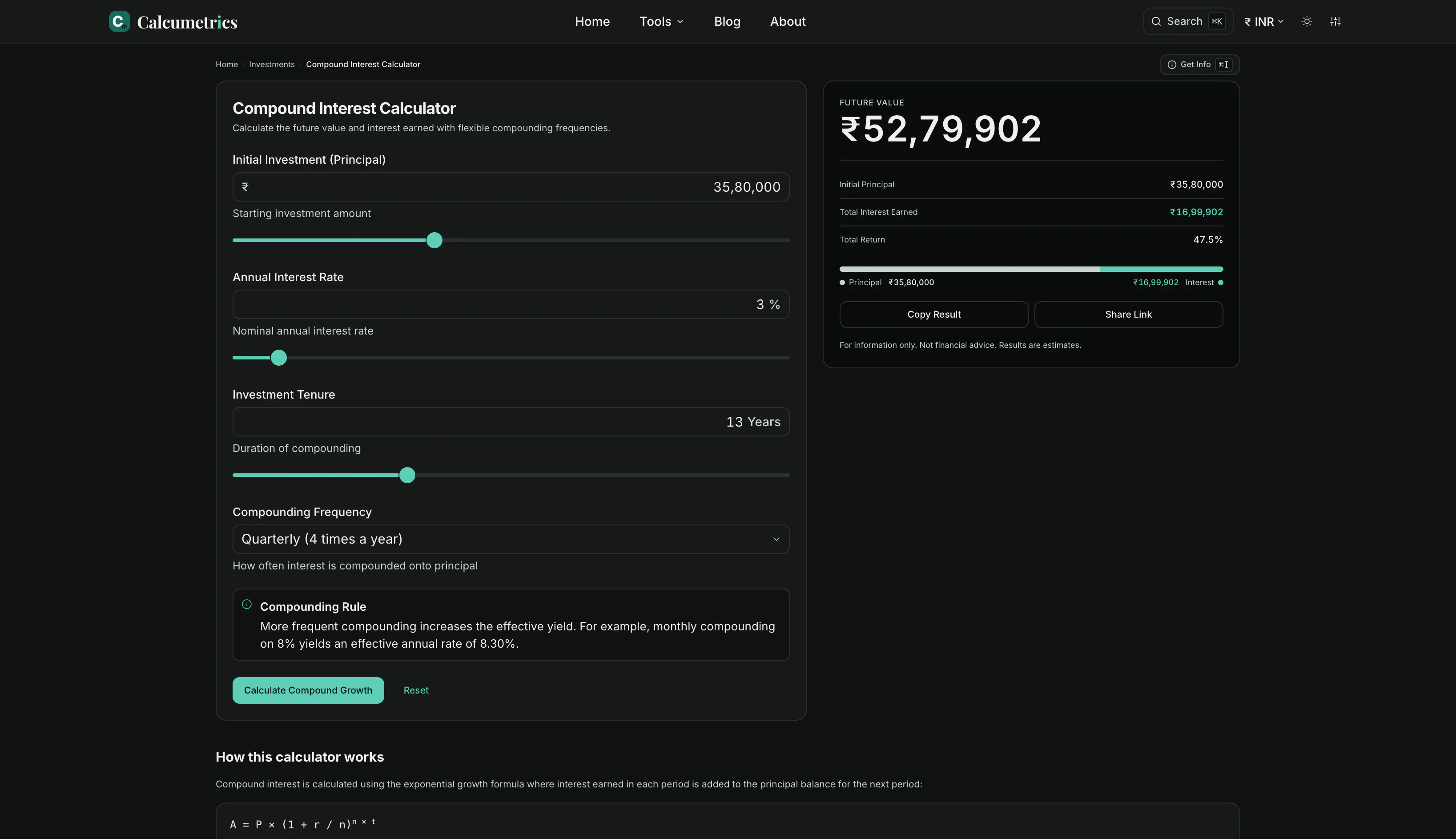Click the disclaimer 'For information only' text
Image resolution: width=1456 pixels, height=839 pixels.
coord(960,345)
